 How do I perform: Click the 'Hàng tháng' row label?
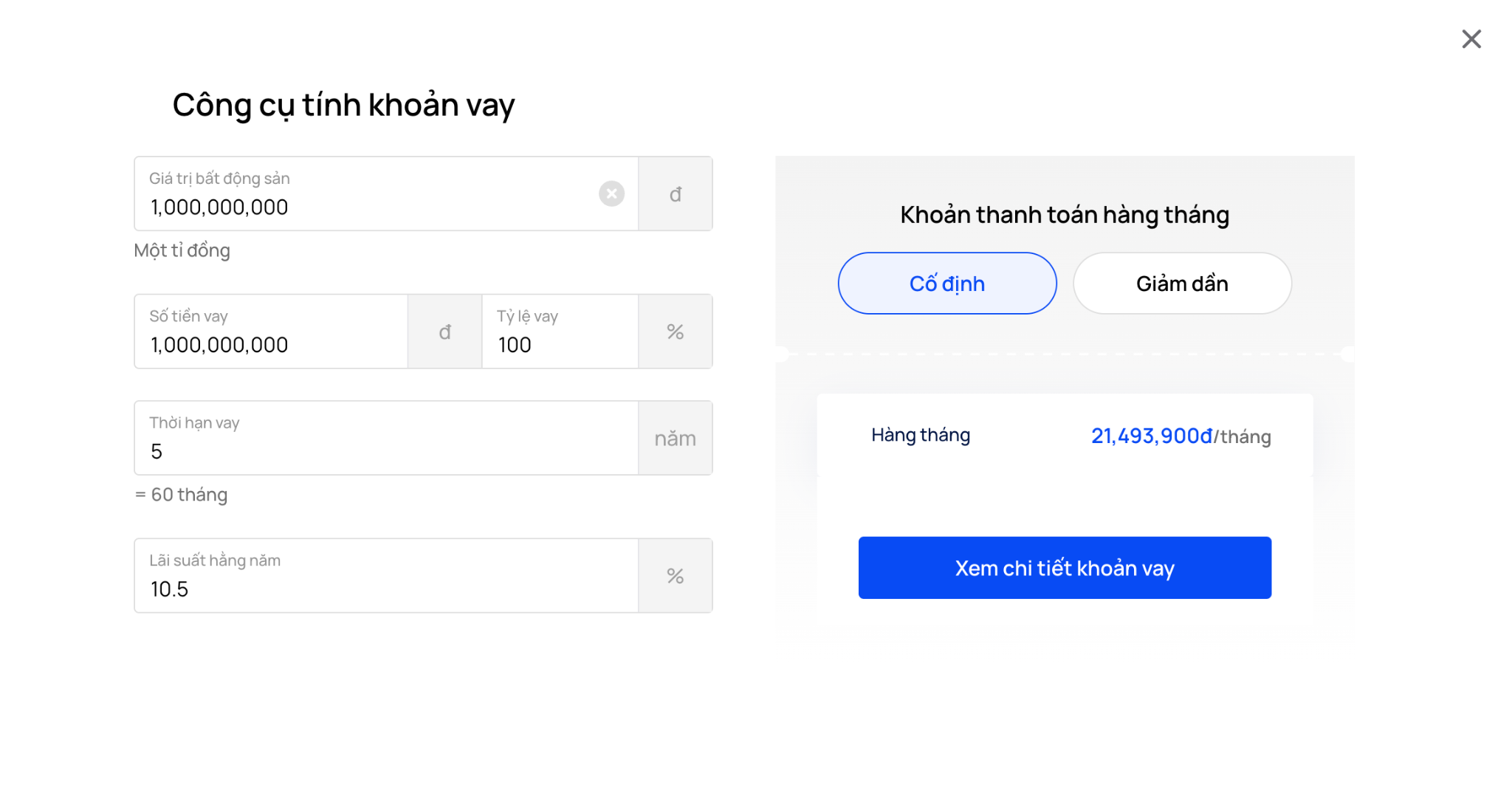coord(920,435)
